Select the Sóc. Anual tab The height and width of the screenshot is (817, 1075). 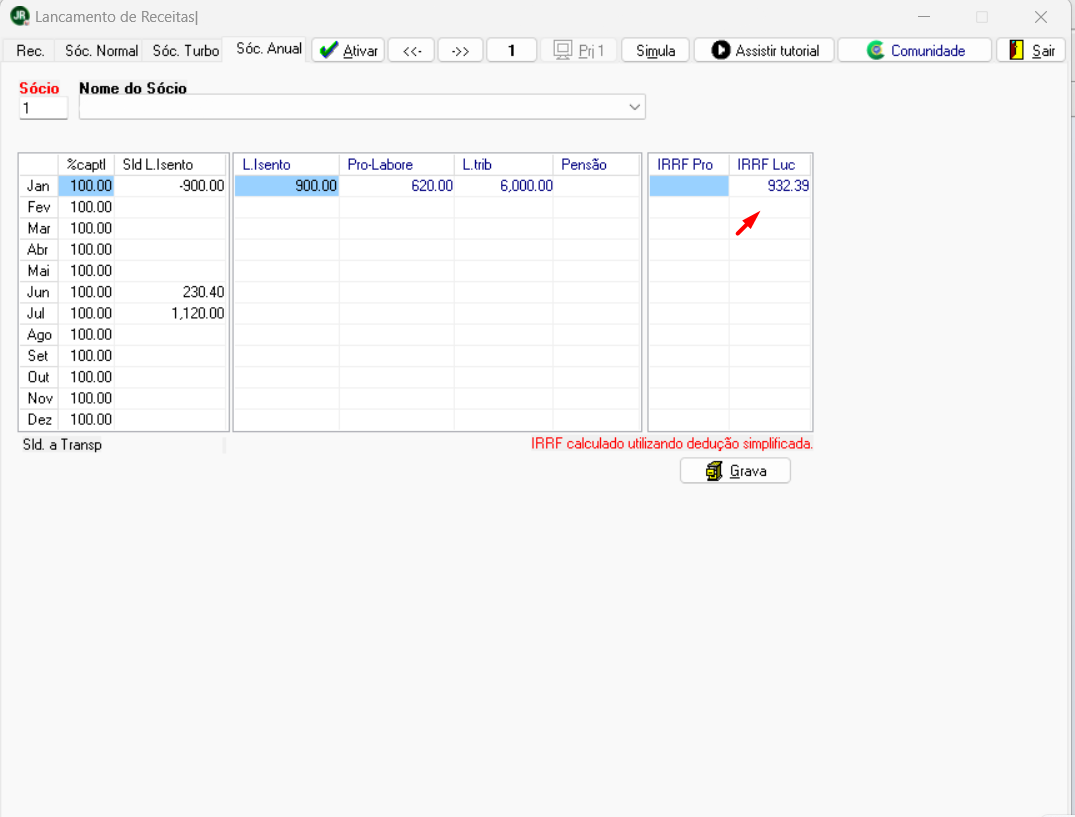268,49
